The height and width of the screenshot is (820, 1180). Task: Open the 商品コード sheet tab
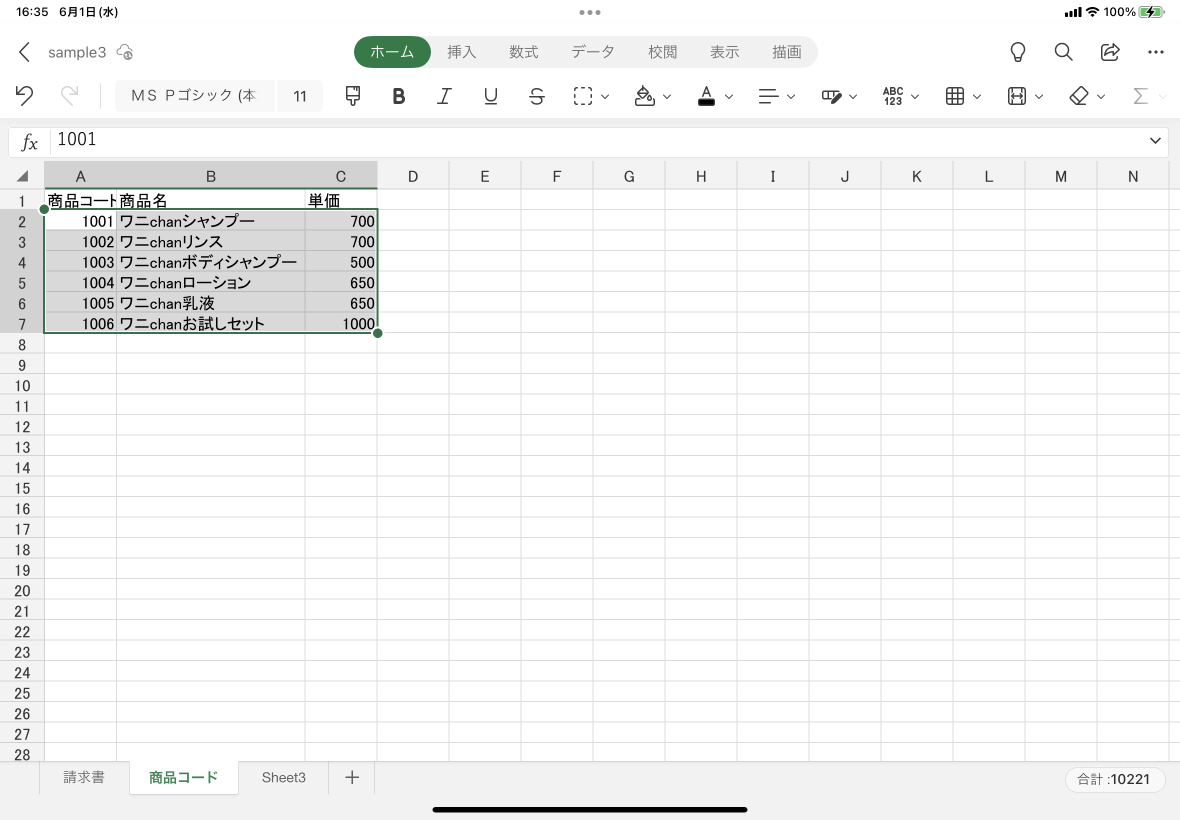[184, 777]
